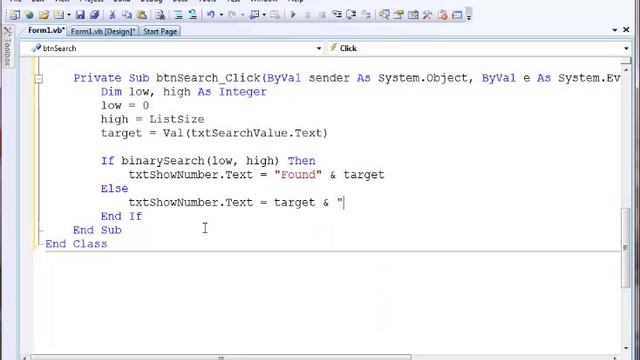
Task: Open Solution Explorer via toolbar icon
Action: click(384, 15)
